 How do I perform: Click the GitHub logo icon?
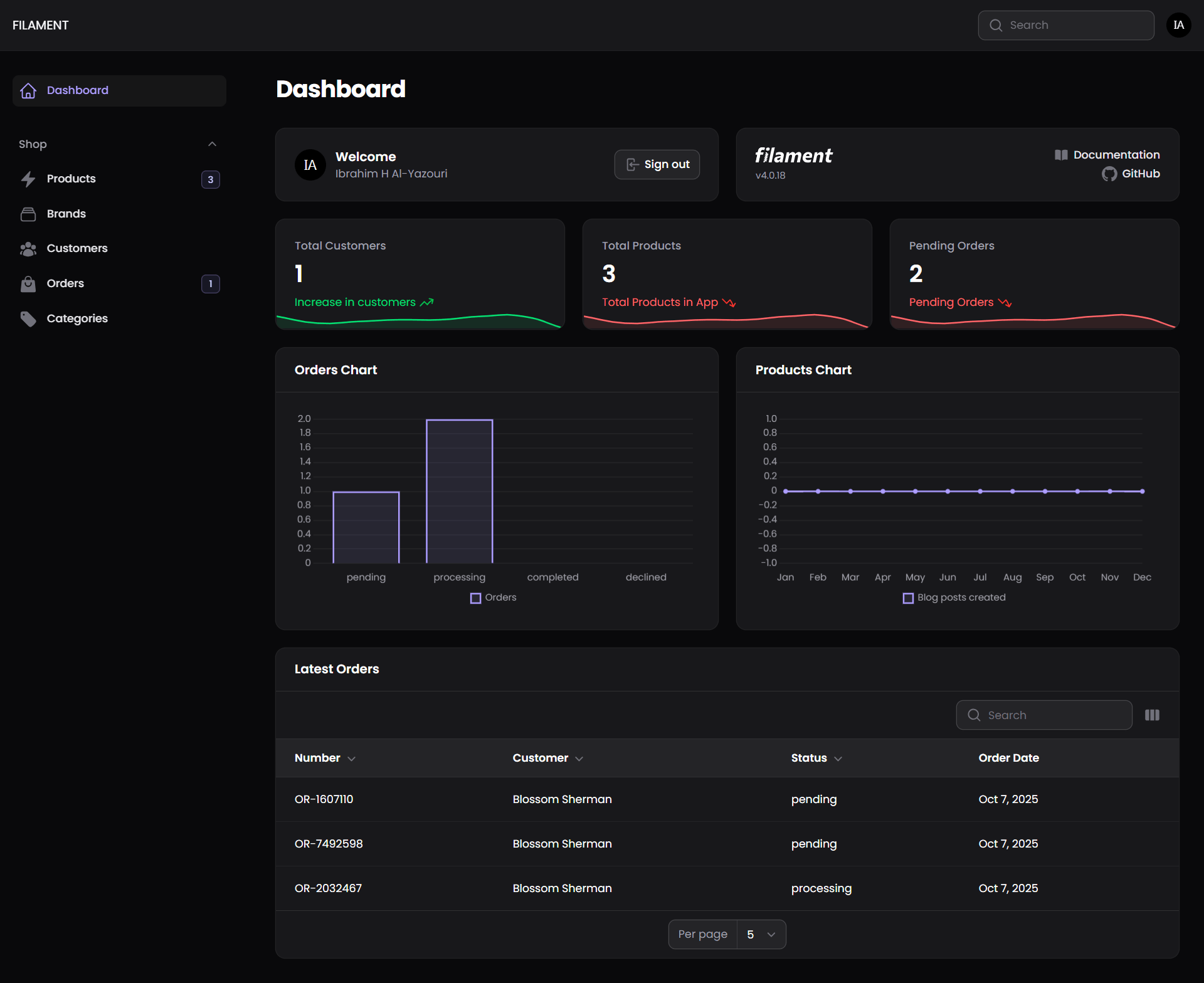1109,174
